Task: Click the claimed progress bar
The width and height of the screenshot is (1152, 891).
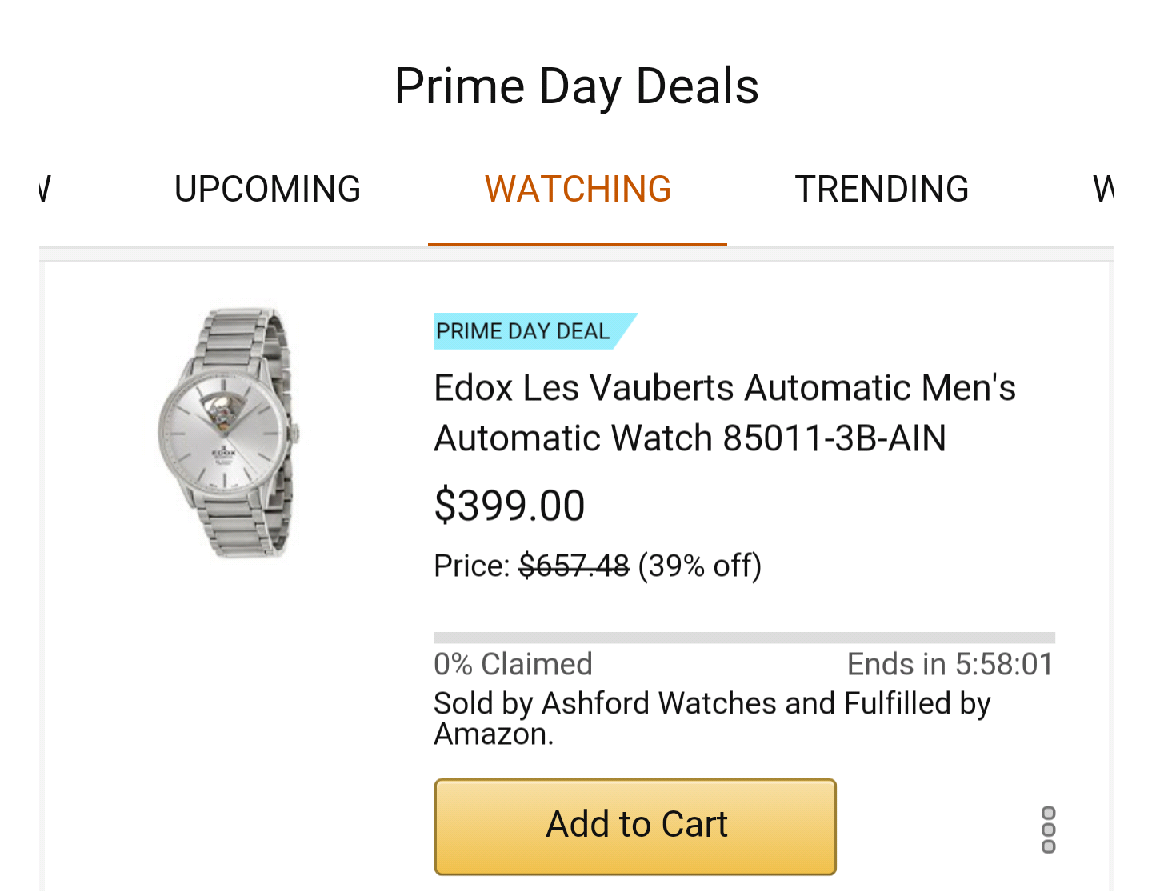Action: click(744, 637)
